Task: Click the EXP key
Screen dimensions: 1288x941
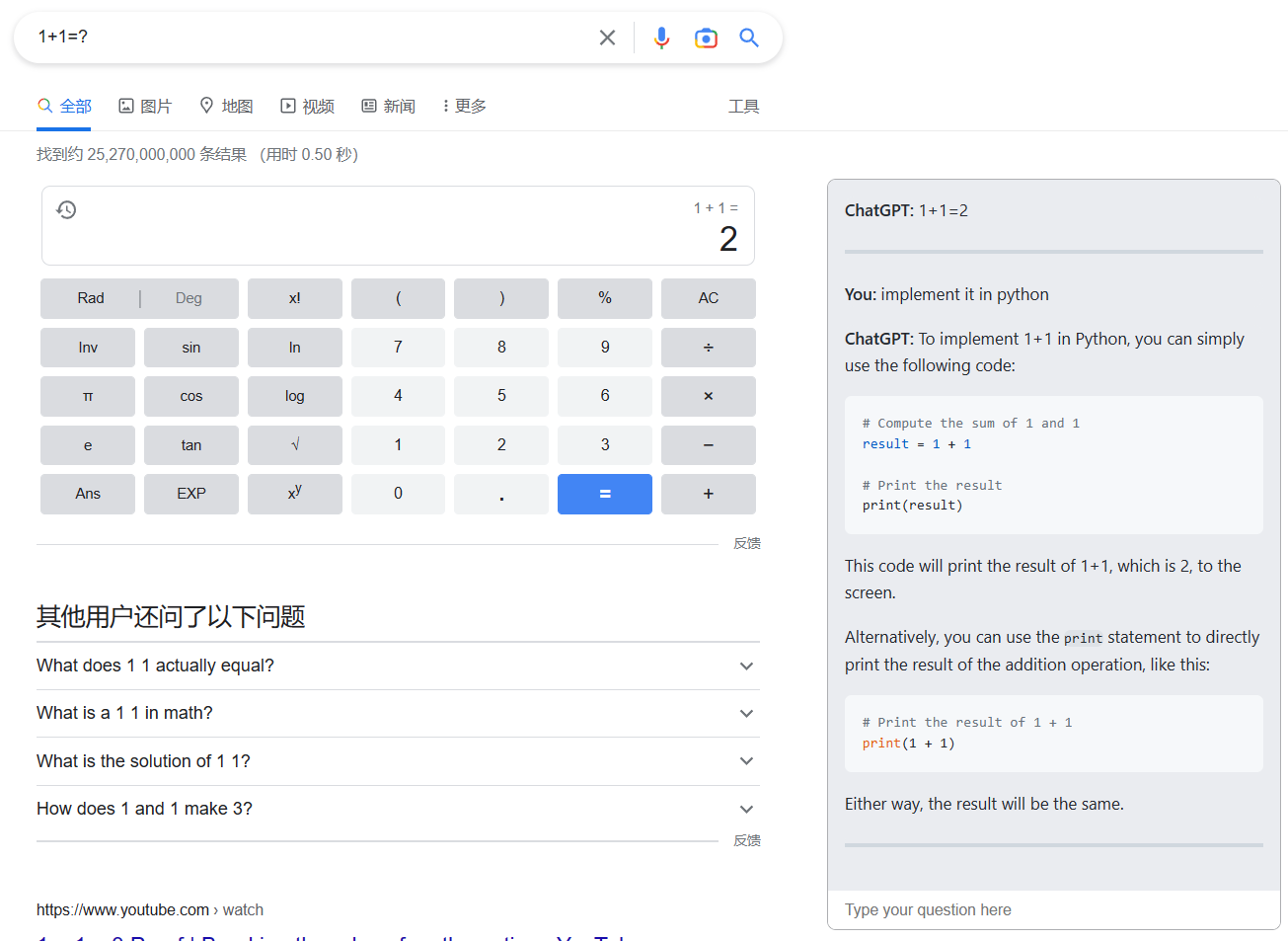Action: (191, 494)
